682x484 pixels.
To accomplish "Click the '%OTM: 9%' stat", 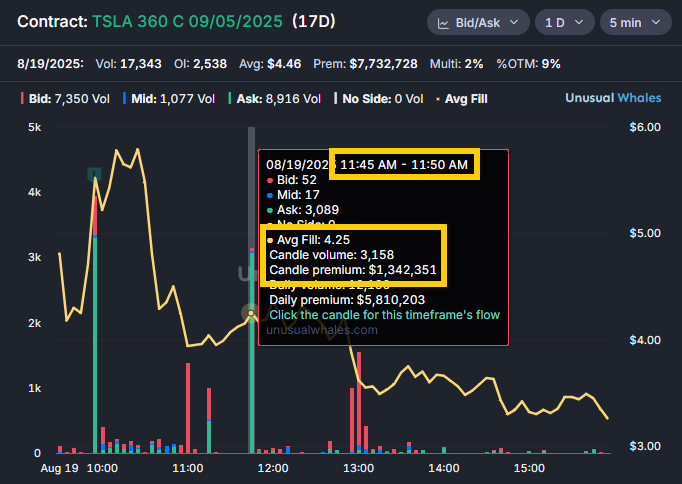I will [x=528, y=64].
